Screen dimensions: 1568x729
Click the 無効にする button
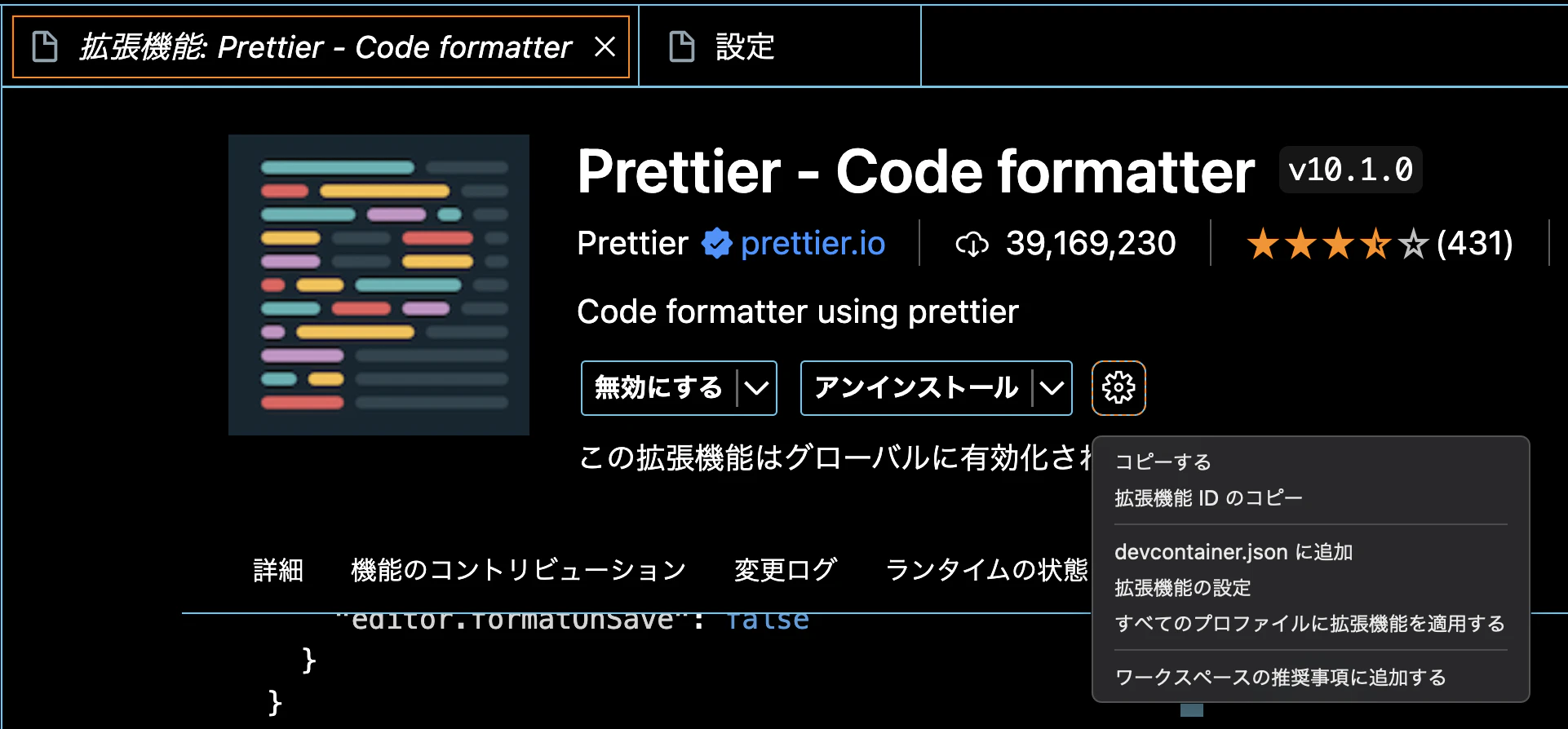pos(658,387)
